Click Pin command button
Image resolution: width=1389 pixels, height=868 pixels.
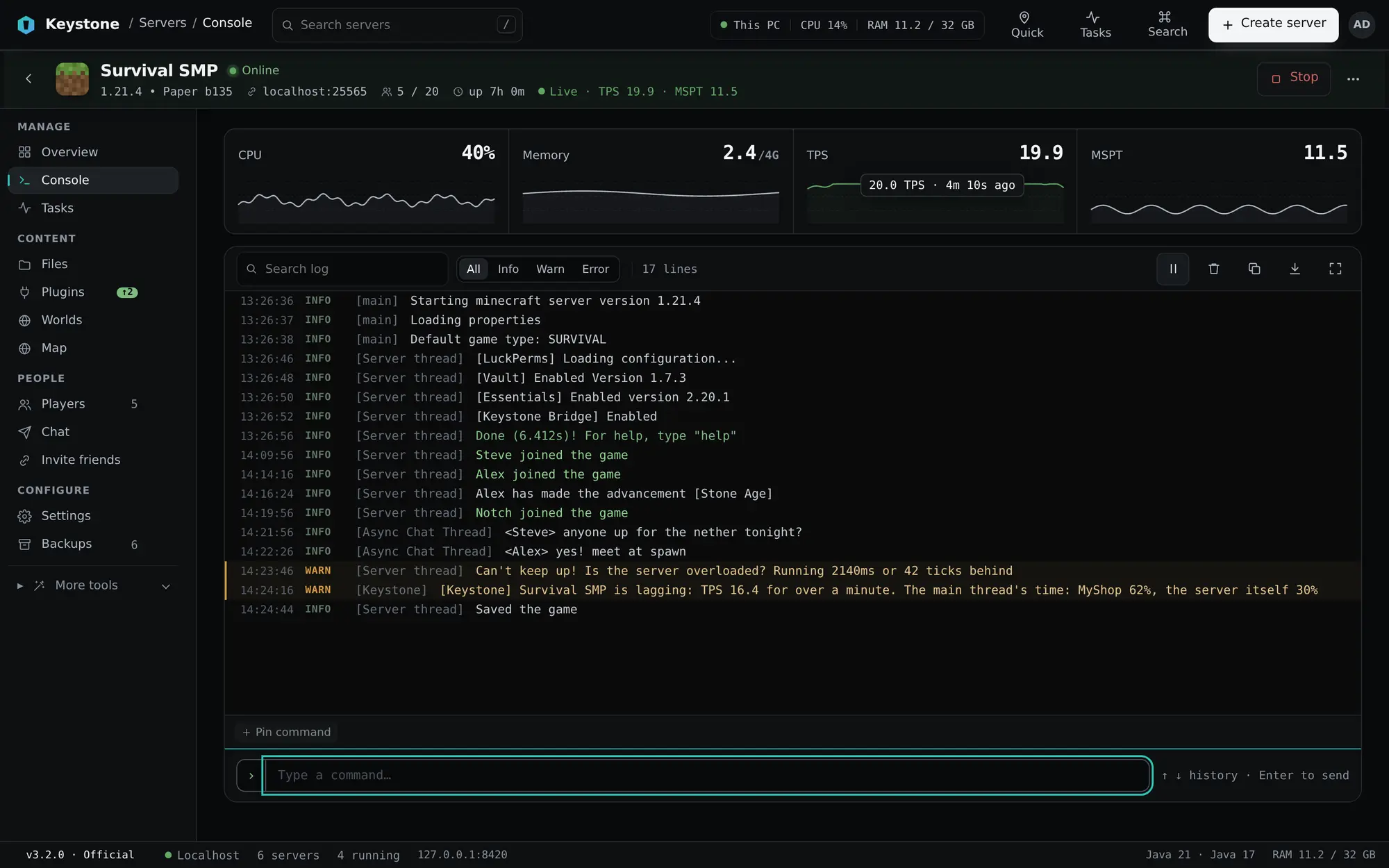[x=286, y=732]
